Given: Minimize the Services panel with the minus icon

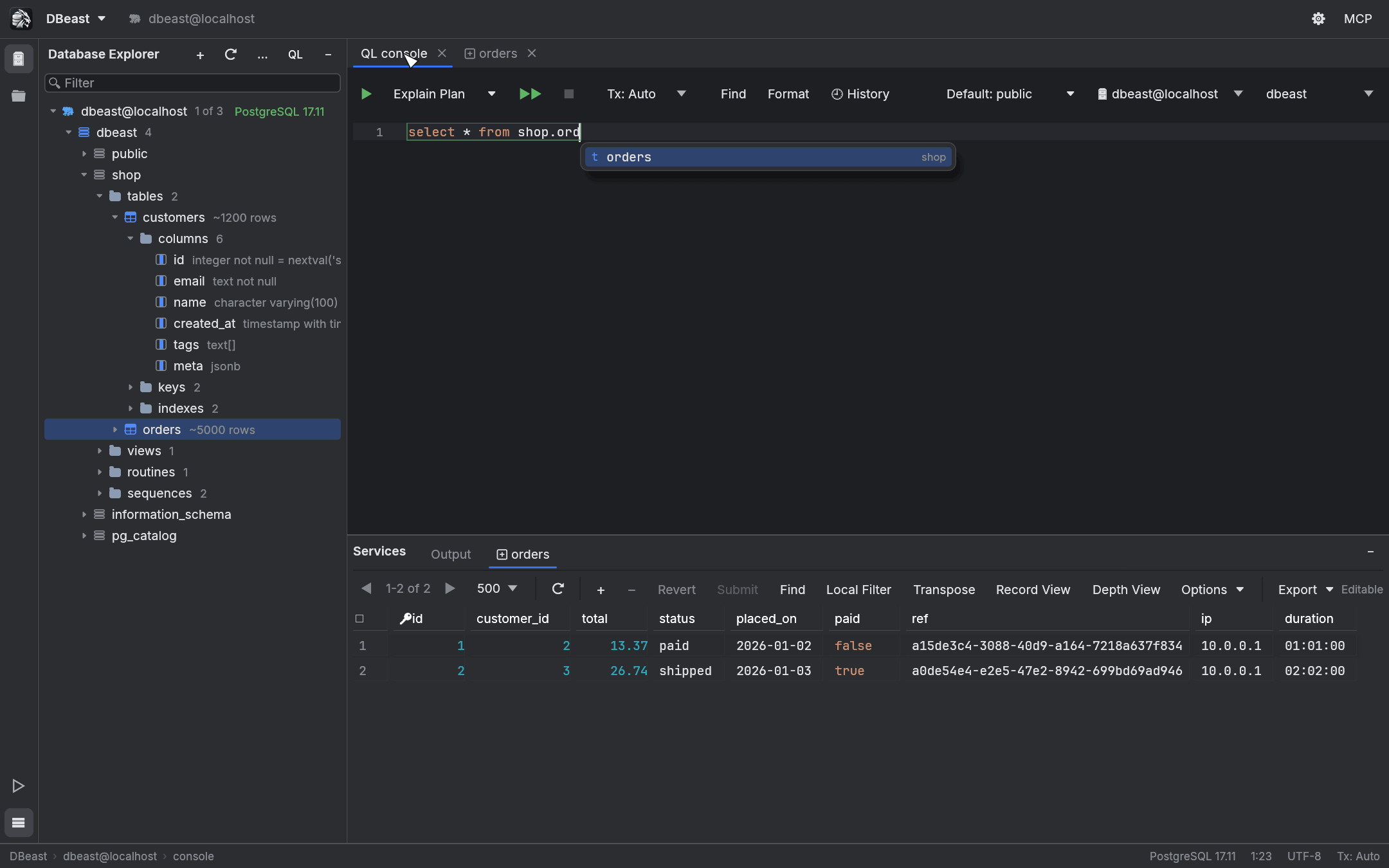Looking at the screenshot, I should [1370, 552].
